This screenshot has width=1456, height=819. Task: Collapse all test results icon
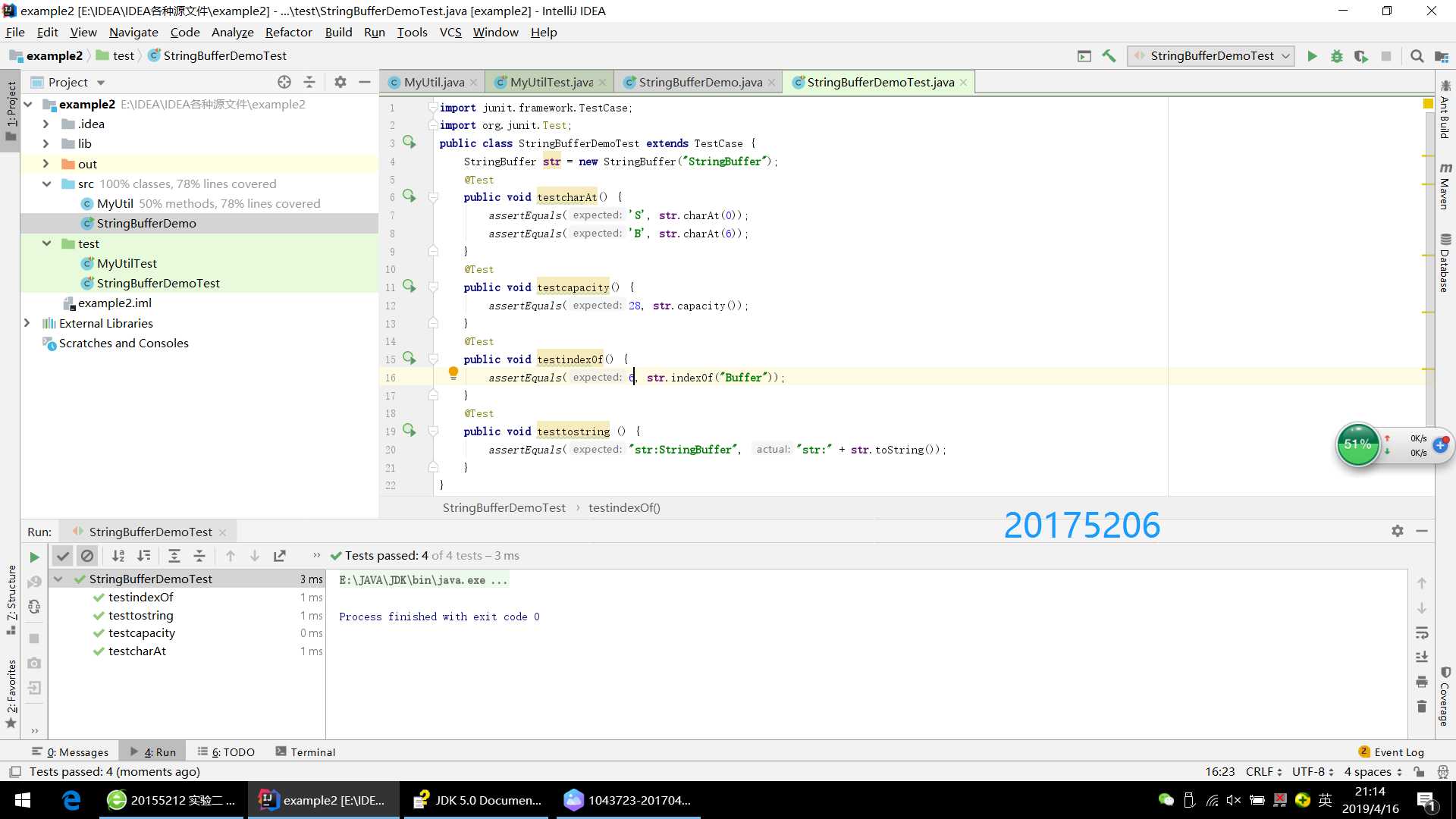(199, 556)
